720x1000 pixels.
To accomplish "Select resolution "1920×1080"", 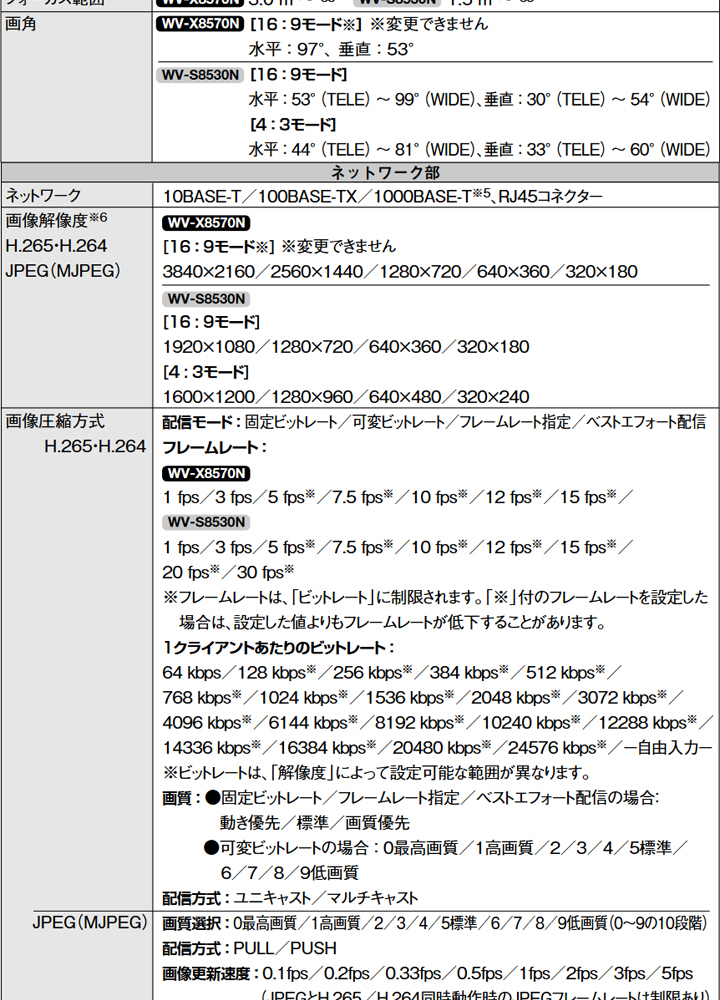I will pos(209,347).
